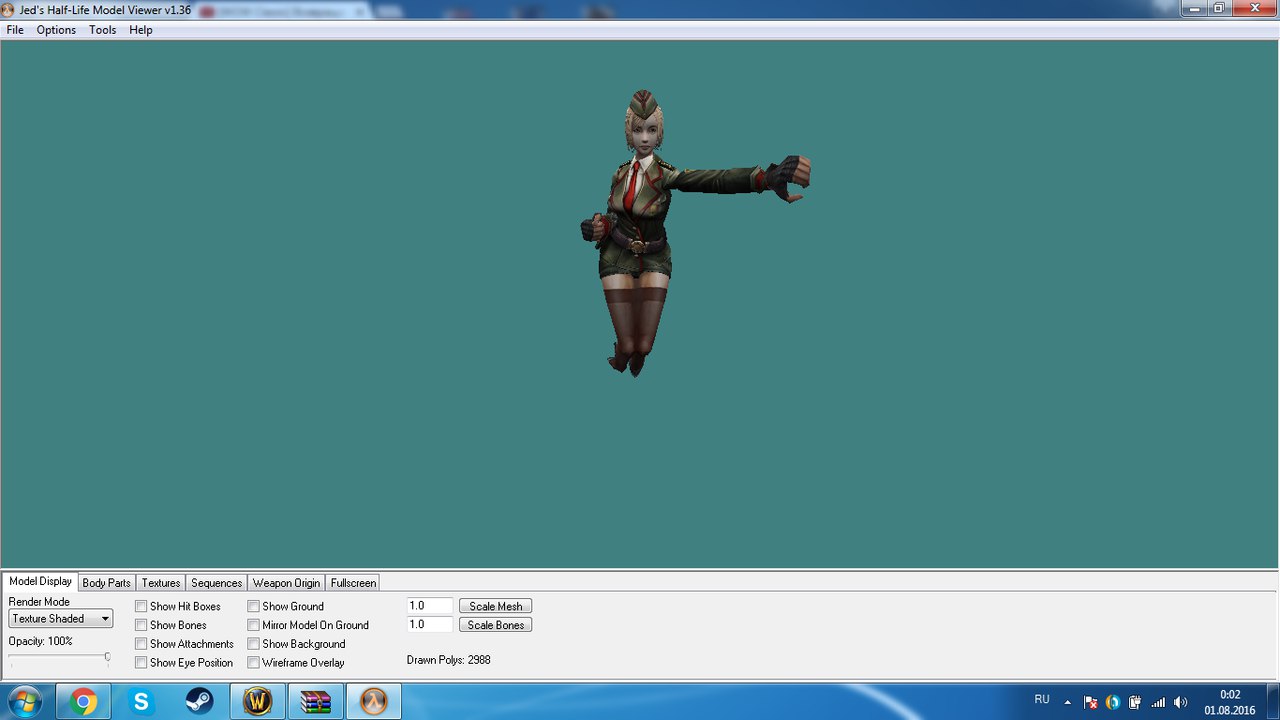Viewport: 1280px width, 720px height.
Task: Enable Show Hit Boxes
Action: point(141,606)
